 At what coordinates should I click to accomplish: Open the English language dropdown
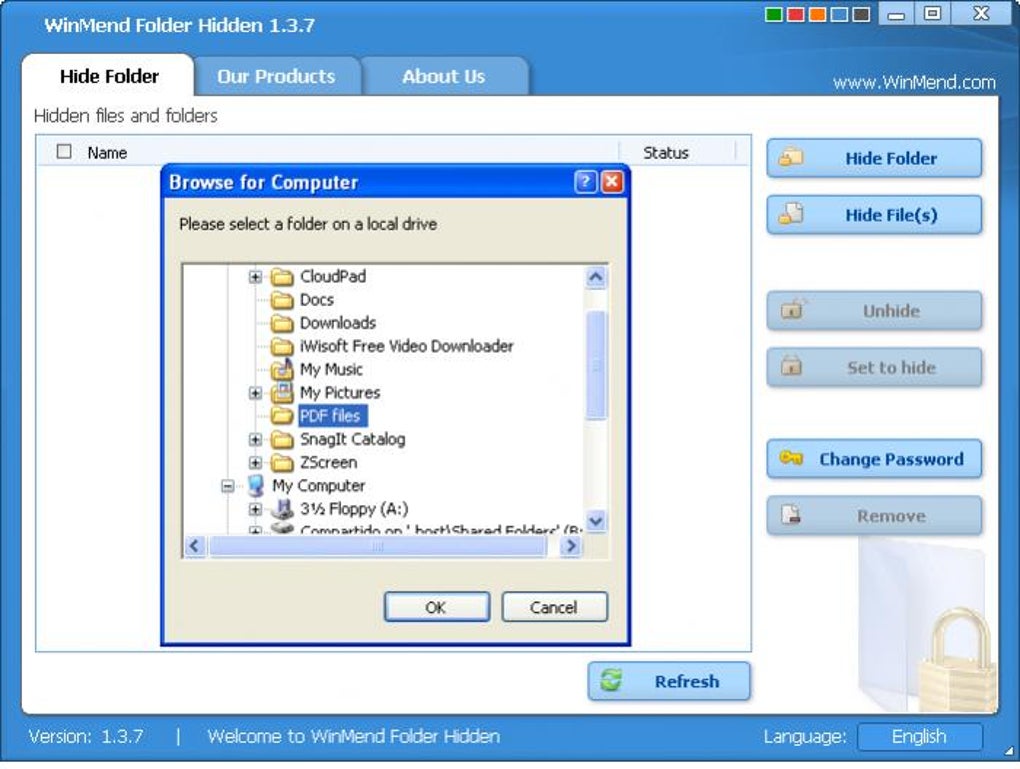[x=919, y=736]
